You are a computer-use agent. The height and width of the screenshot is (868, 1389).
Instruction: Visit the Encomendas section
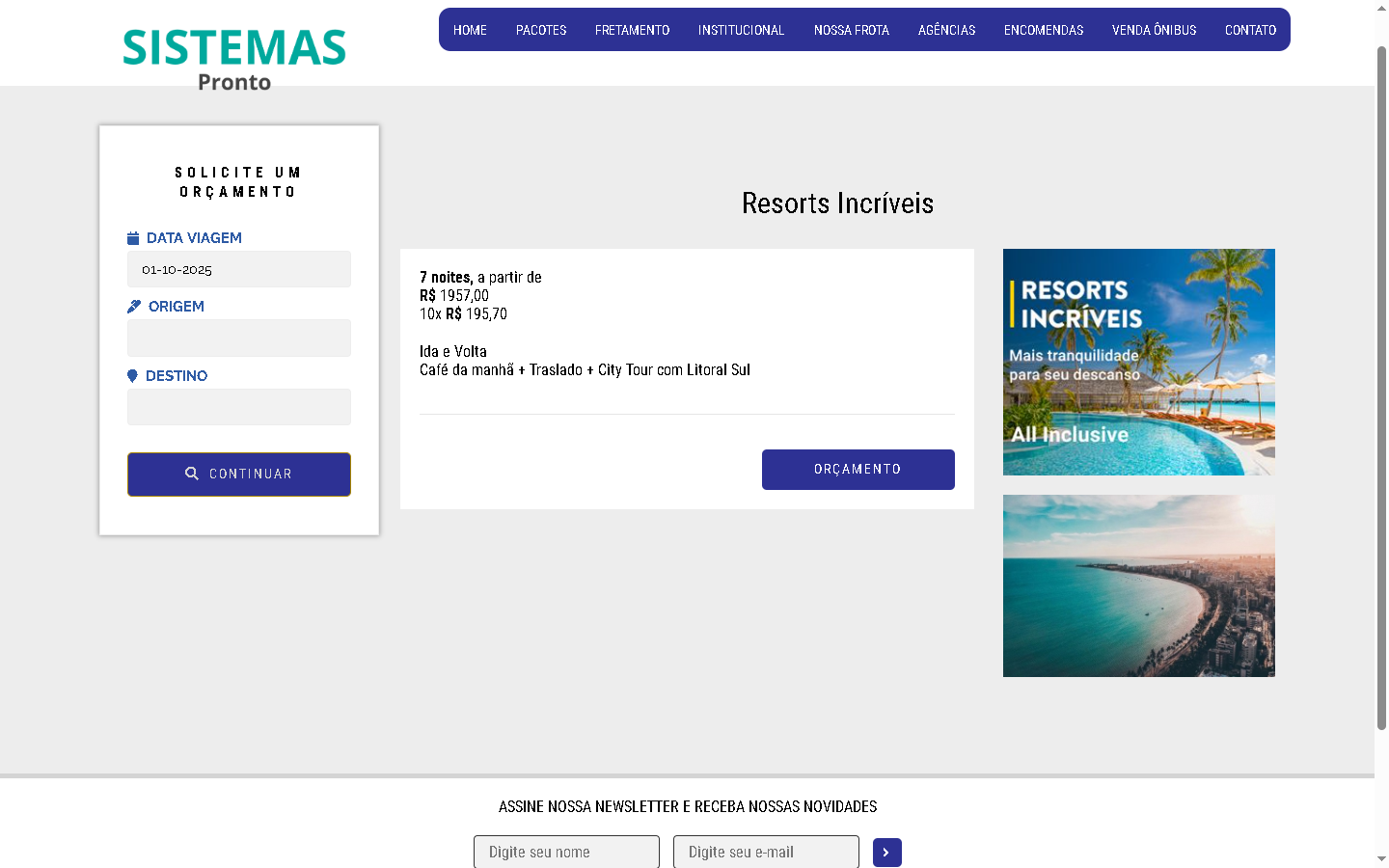1044,30
